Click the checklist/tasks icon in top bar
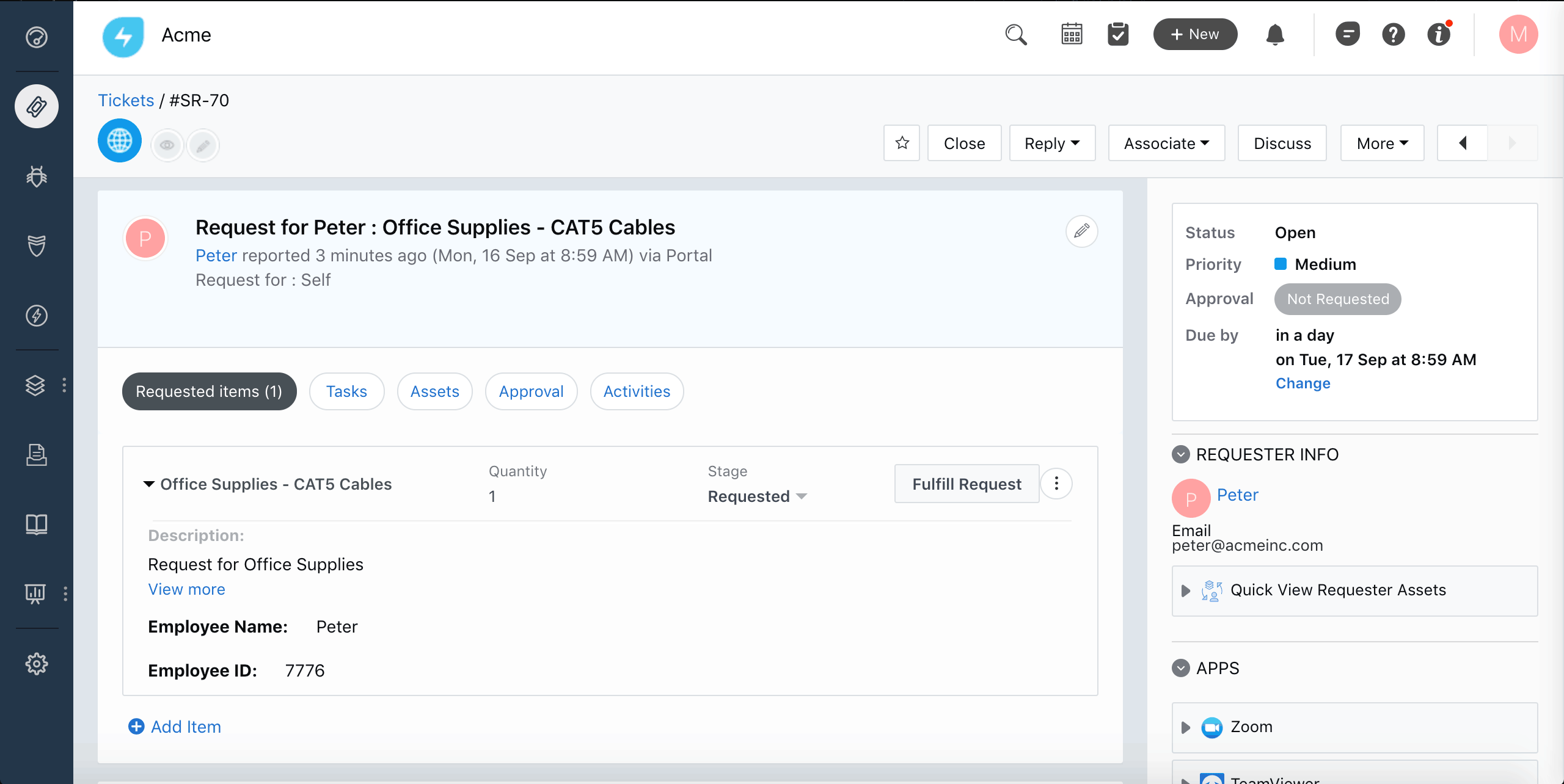The height and width of the screenshot is (784, 1564). tap(1119, 35)
